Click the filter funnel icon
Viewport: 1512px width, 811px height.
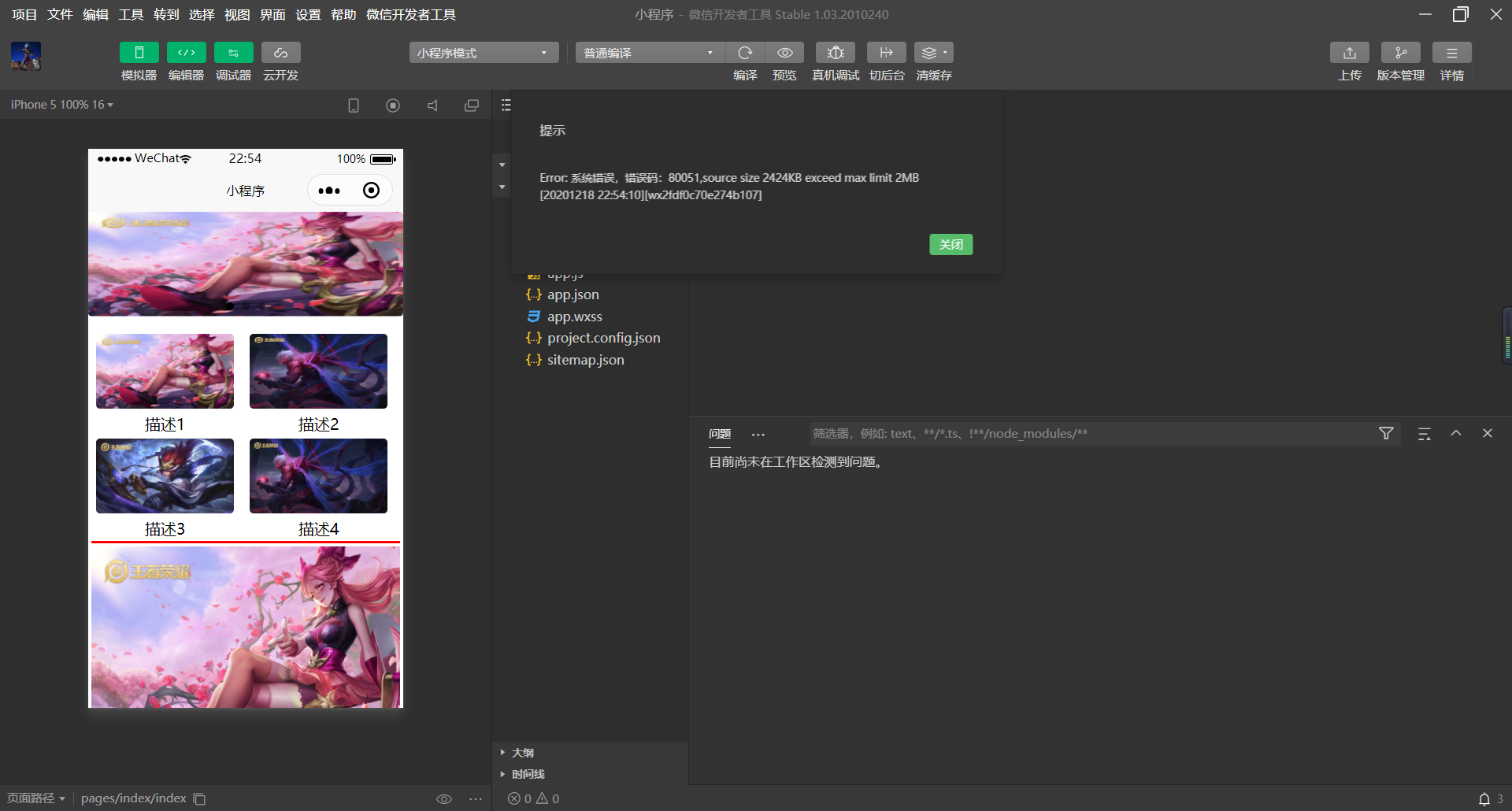[x=1387, y=434]
